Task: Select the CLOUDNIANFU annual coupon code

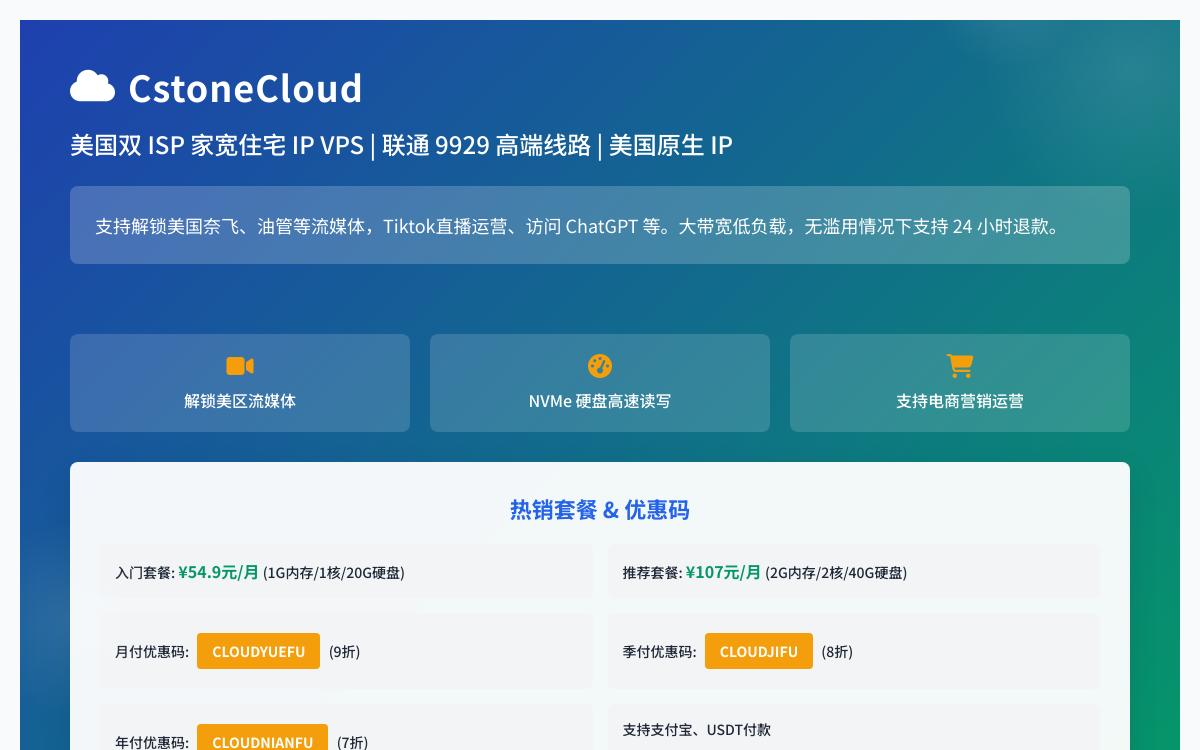Action: click(x=263, y=742)
